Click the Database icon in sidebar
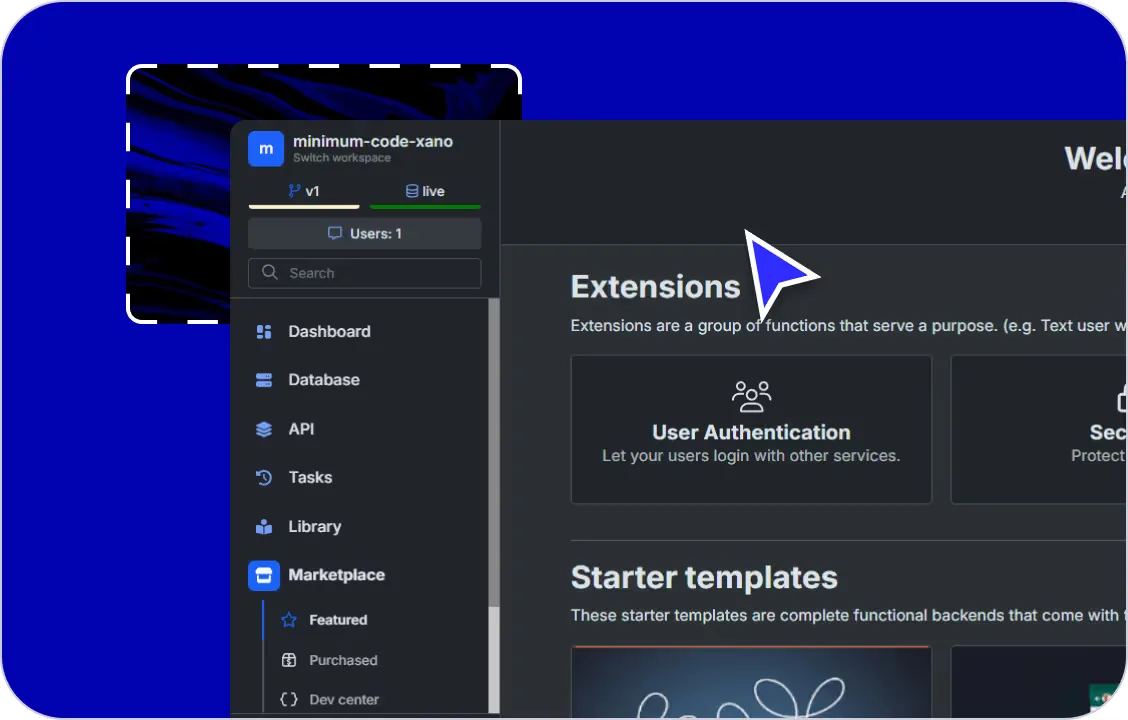The width and height of the screenshot is (1128, 720). pos(264,380)
